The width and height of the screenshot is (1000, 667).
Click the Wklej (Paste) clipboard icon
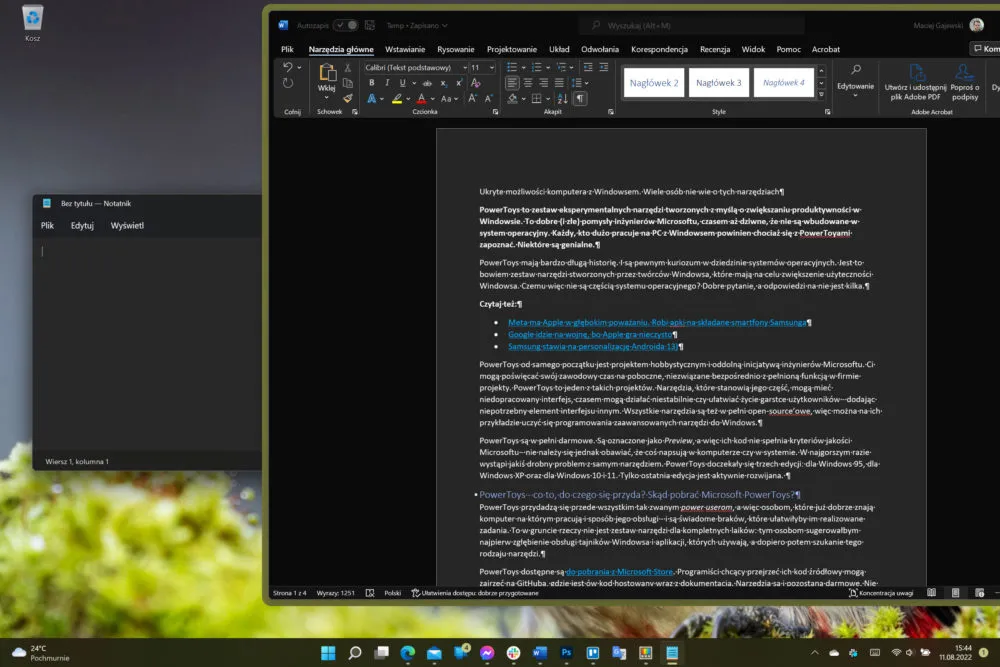327,73
